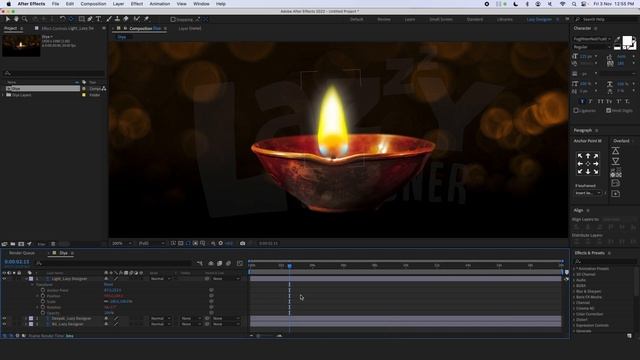Select the Puppet Pin tool
Screen dimensions: 640x360
click(147, 19)
